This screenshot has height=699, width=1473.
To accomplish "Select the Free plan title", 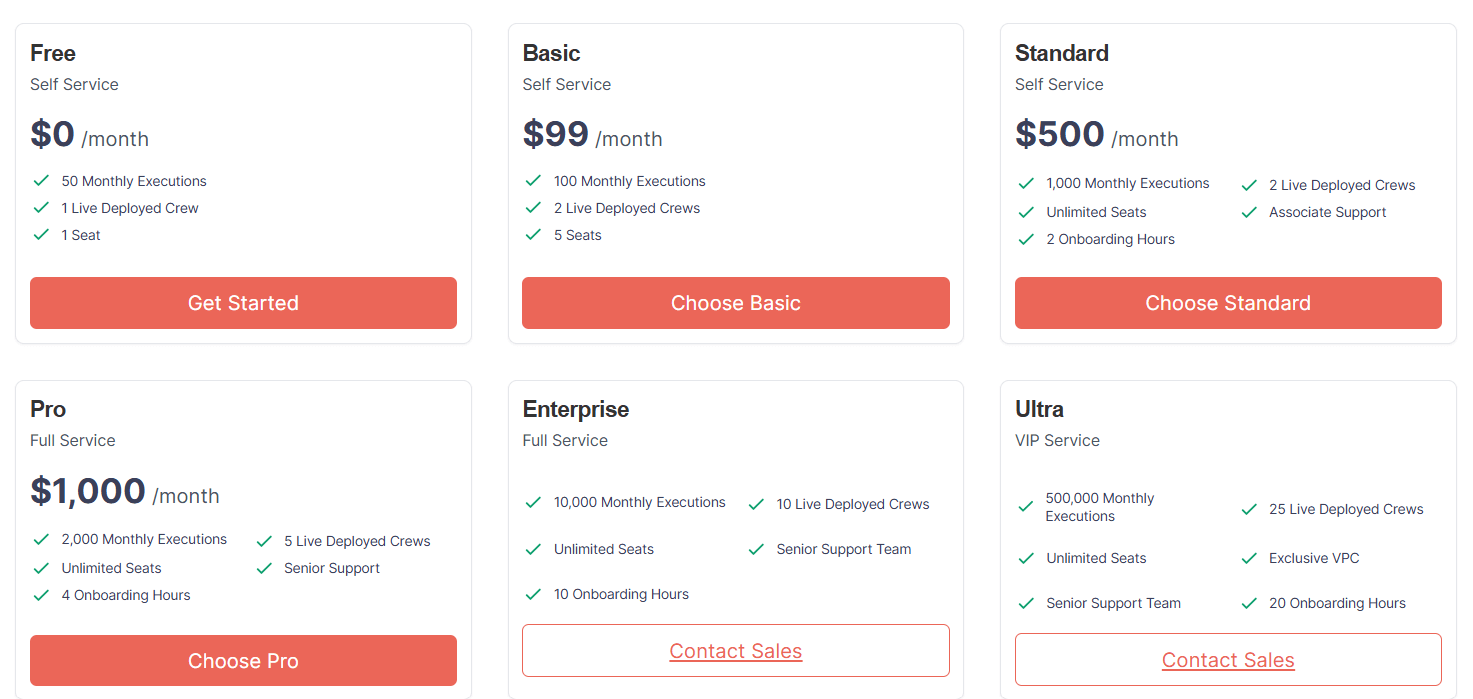I will tap(52, 53).
